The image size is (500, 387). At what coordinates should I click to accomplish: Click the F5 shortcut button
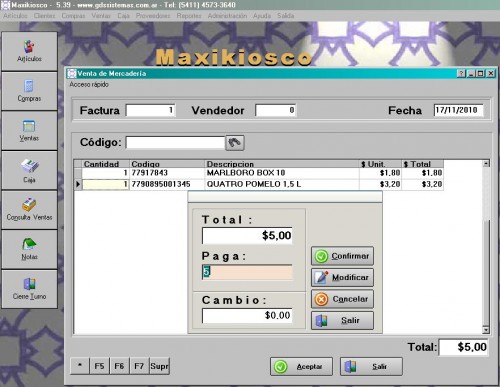tap(99, 366)
